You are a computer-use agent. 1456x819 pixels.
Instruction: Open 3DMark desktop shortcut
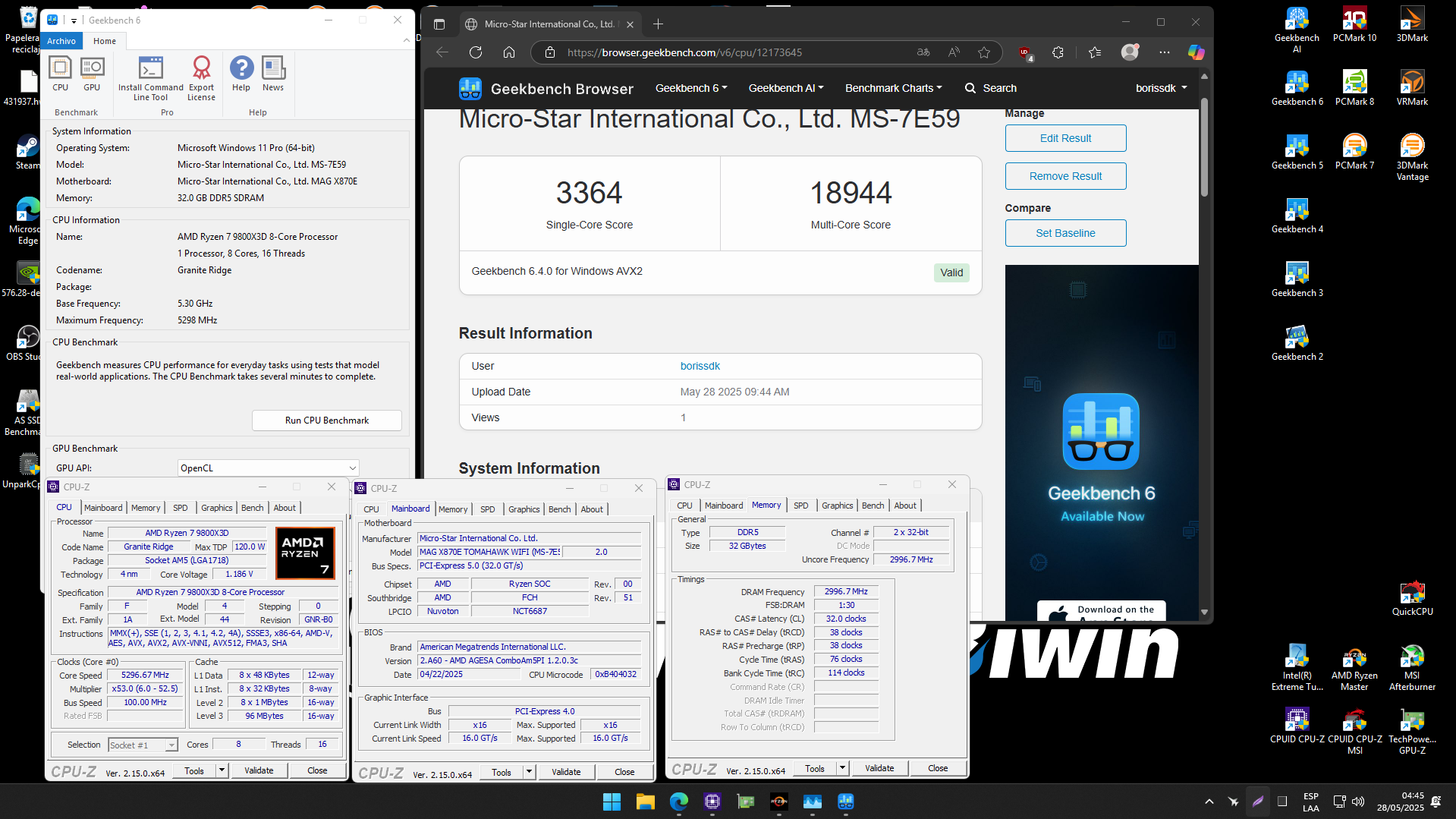[x=1412, y=24]
